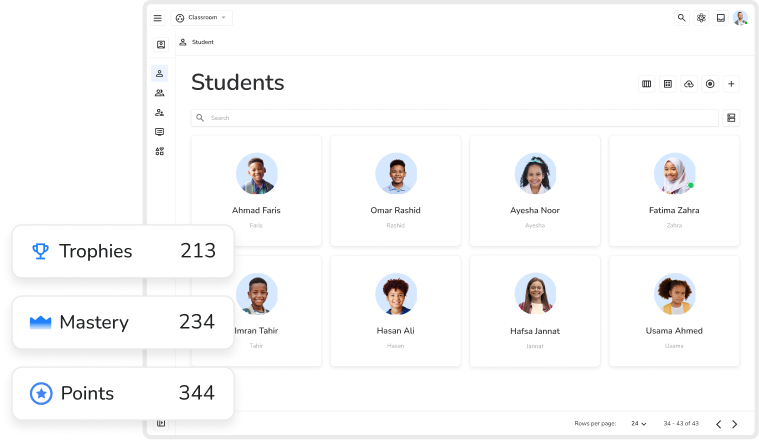The width and height of the screenshot is (759, 440).
Task: Open the groups icon in sidebar
Action: [159, 93]
